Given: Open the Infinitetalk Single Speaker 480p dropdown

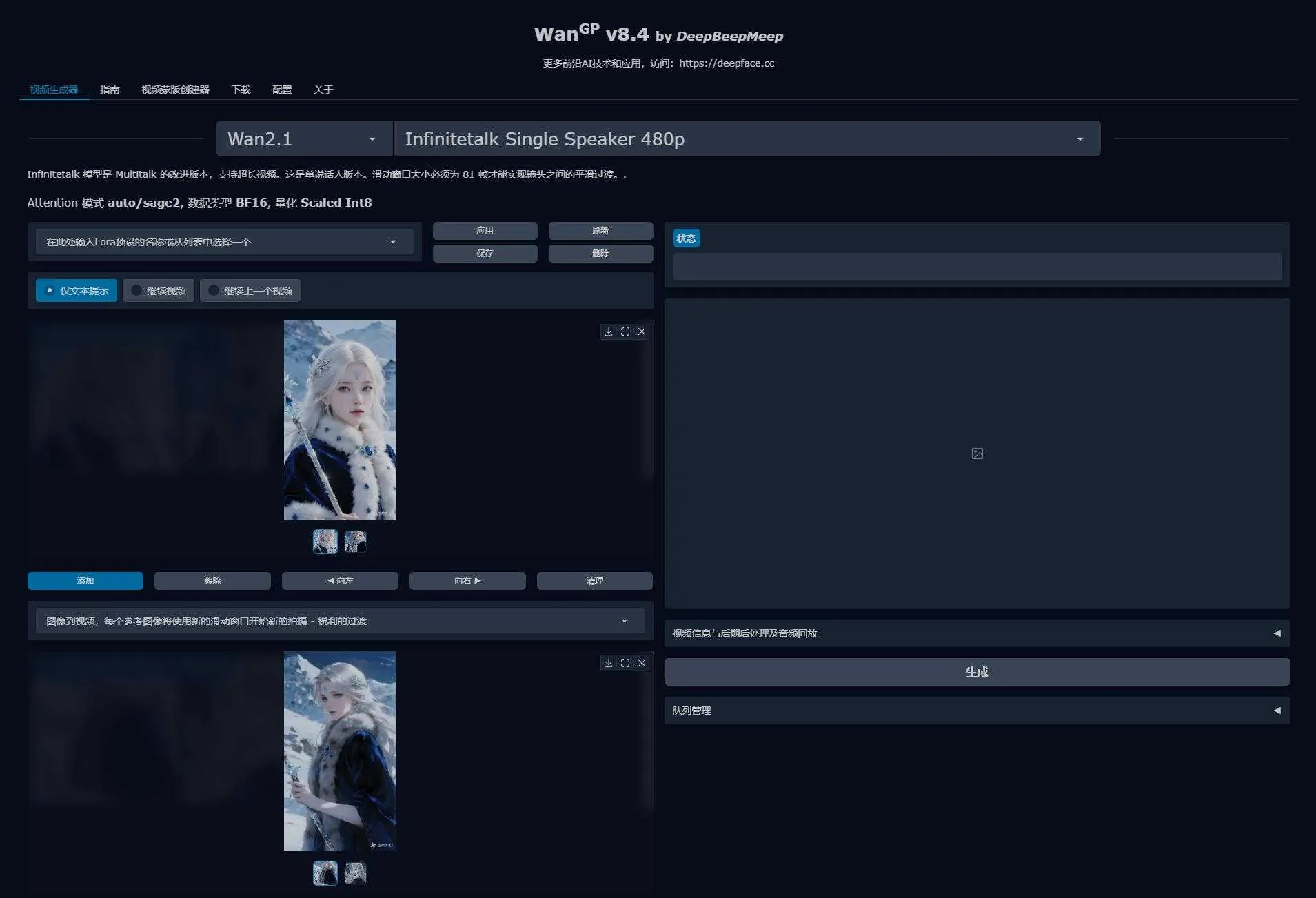Looking at the screenshot, I should pyautogui.click(x=746, y=139).
